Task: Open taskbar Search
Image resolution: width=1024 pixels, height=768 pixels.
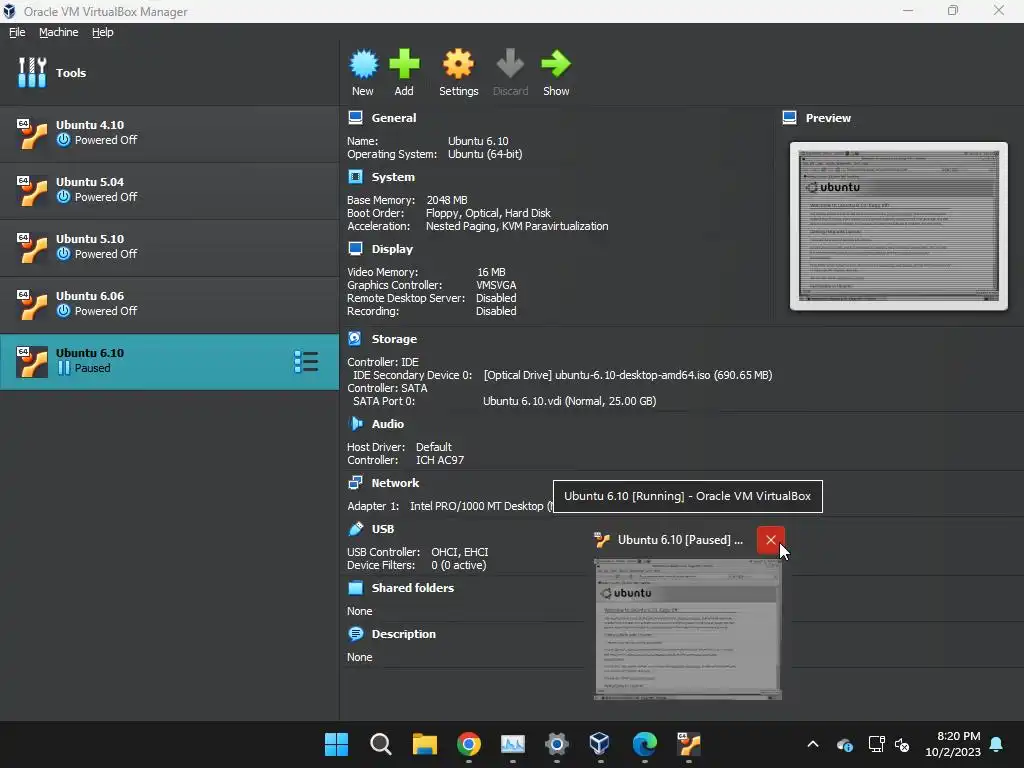Action: click(x=381, y=744)
